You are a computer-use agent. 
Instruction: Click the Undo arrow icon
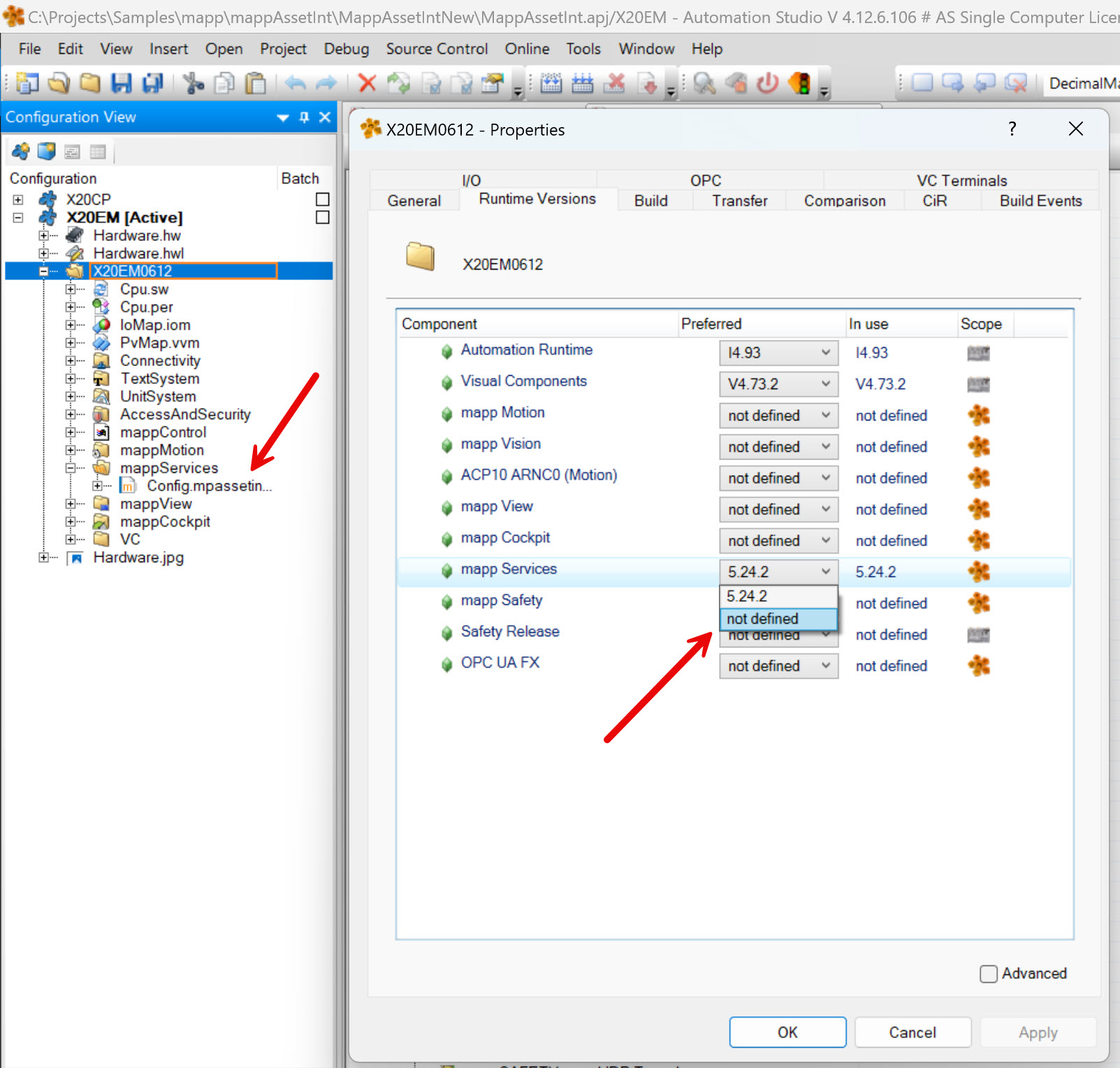click(296, 83)
